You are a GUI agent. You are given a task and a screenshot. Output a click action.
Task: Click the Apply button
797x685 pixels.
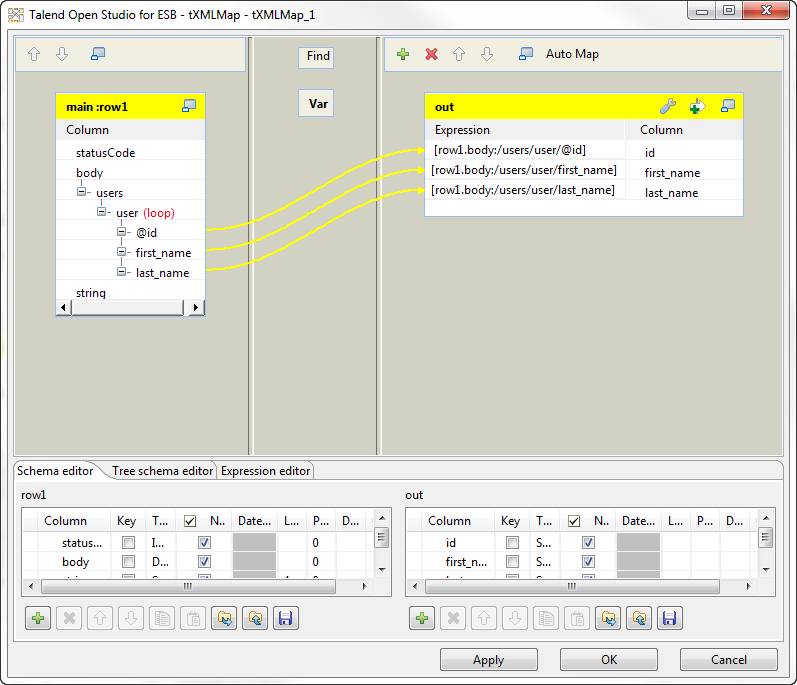coord(488,660)
